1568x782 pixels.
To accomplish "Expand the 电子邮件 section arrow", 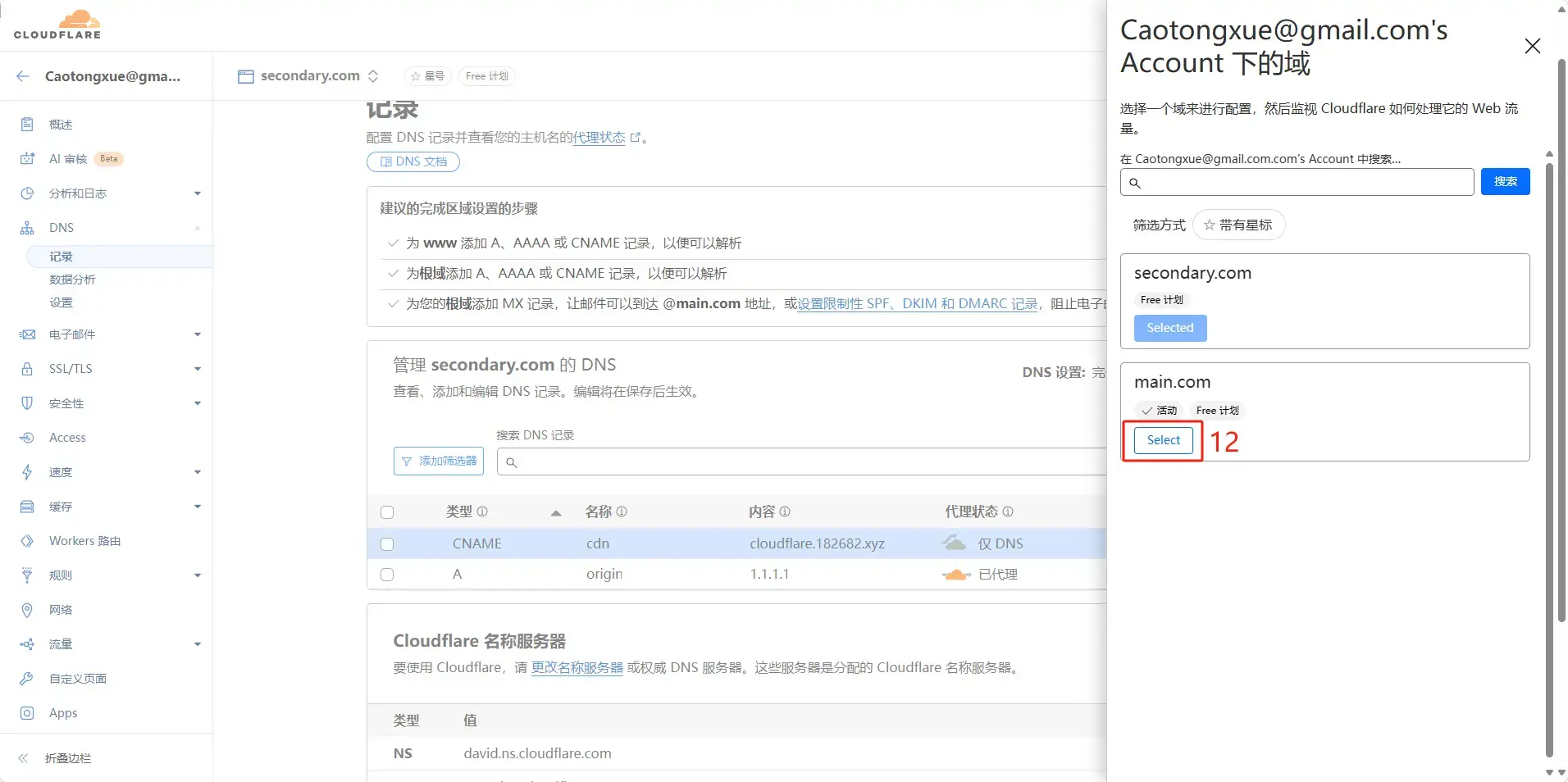I will coord(198,334).
